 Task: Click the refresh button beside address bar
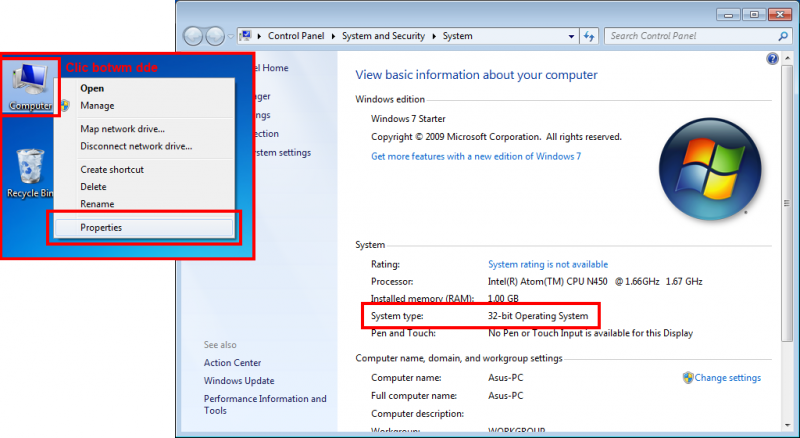pyautogui.click(x=590, y=36)
